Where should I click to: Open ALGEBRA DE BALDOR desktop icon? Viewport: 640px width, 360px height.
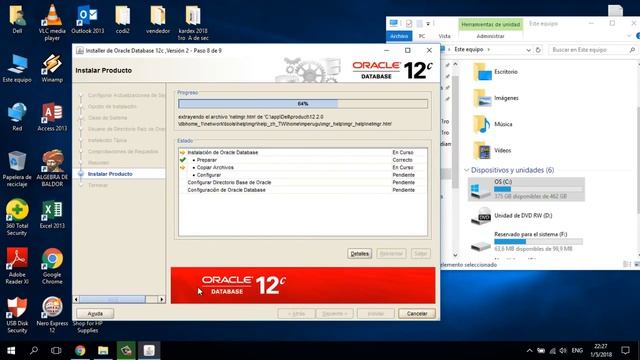tap(52, 168)
